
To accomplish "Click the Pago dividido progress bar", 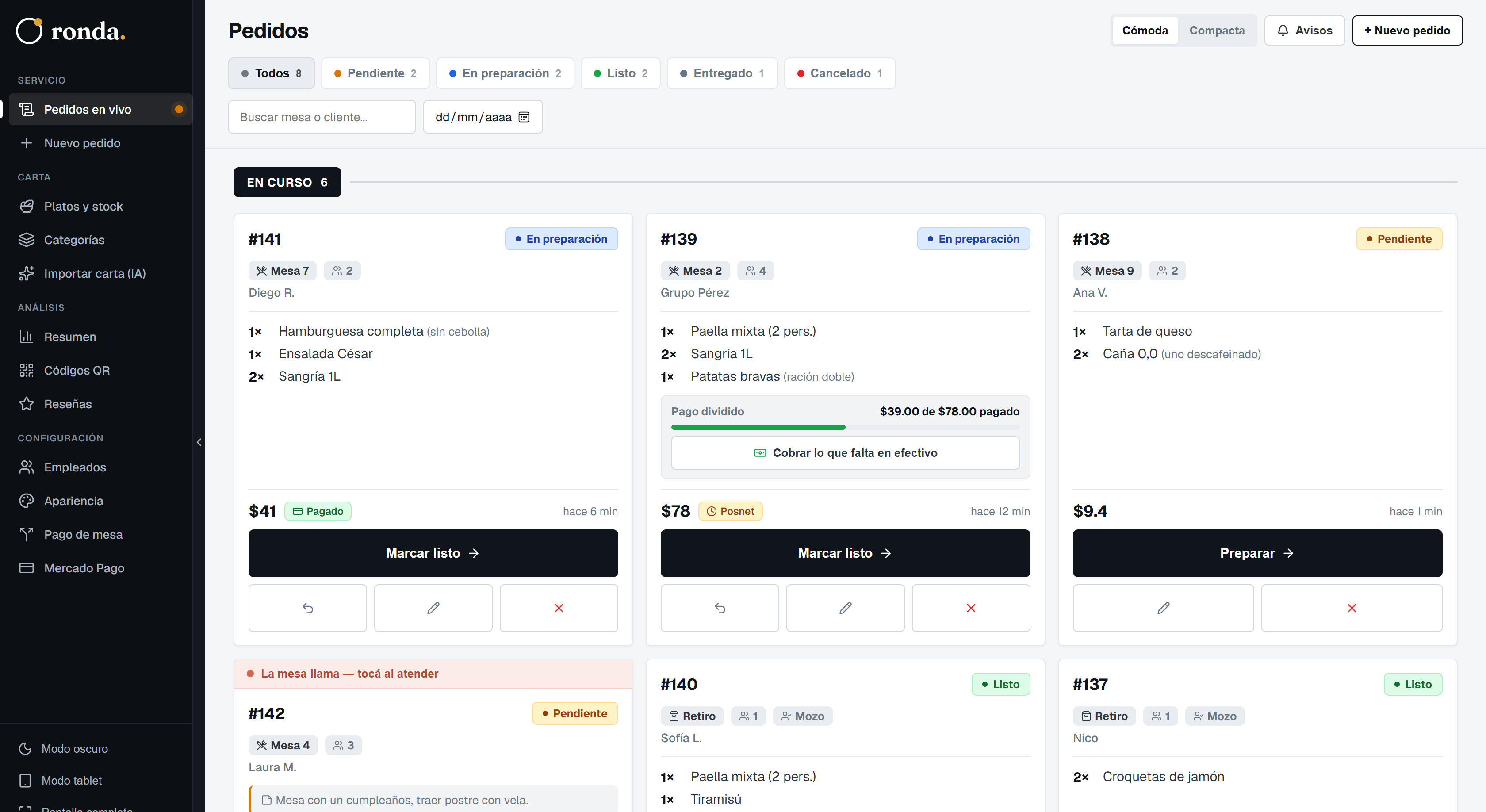I will tap(845, 427).
